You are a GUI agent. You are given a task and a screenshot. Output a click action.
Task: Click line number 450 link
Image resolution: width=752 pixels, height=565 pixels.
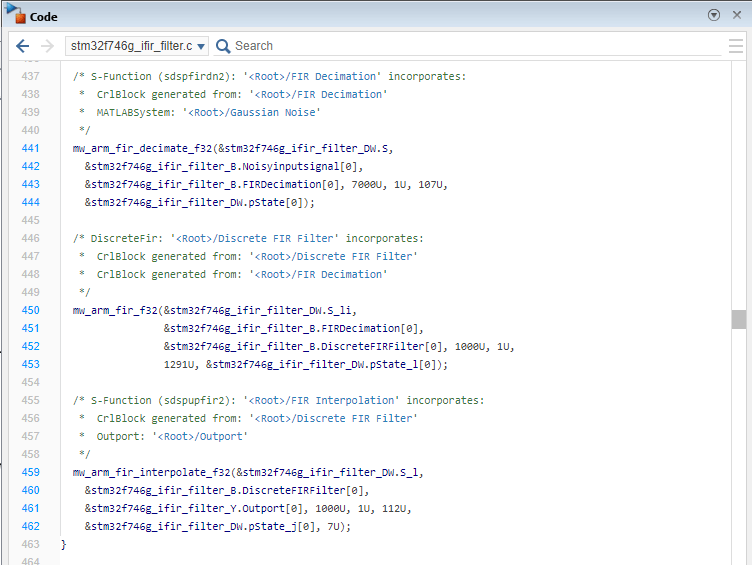(30, 310)
